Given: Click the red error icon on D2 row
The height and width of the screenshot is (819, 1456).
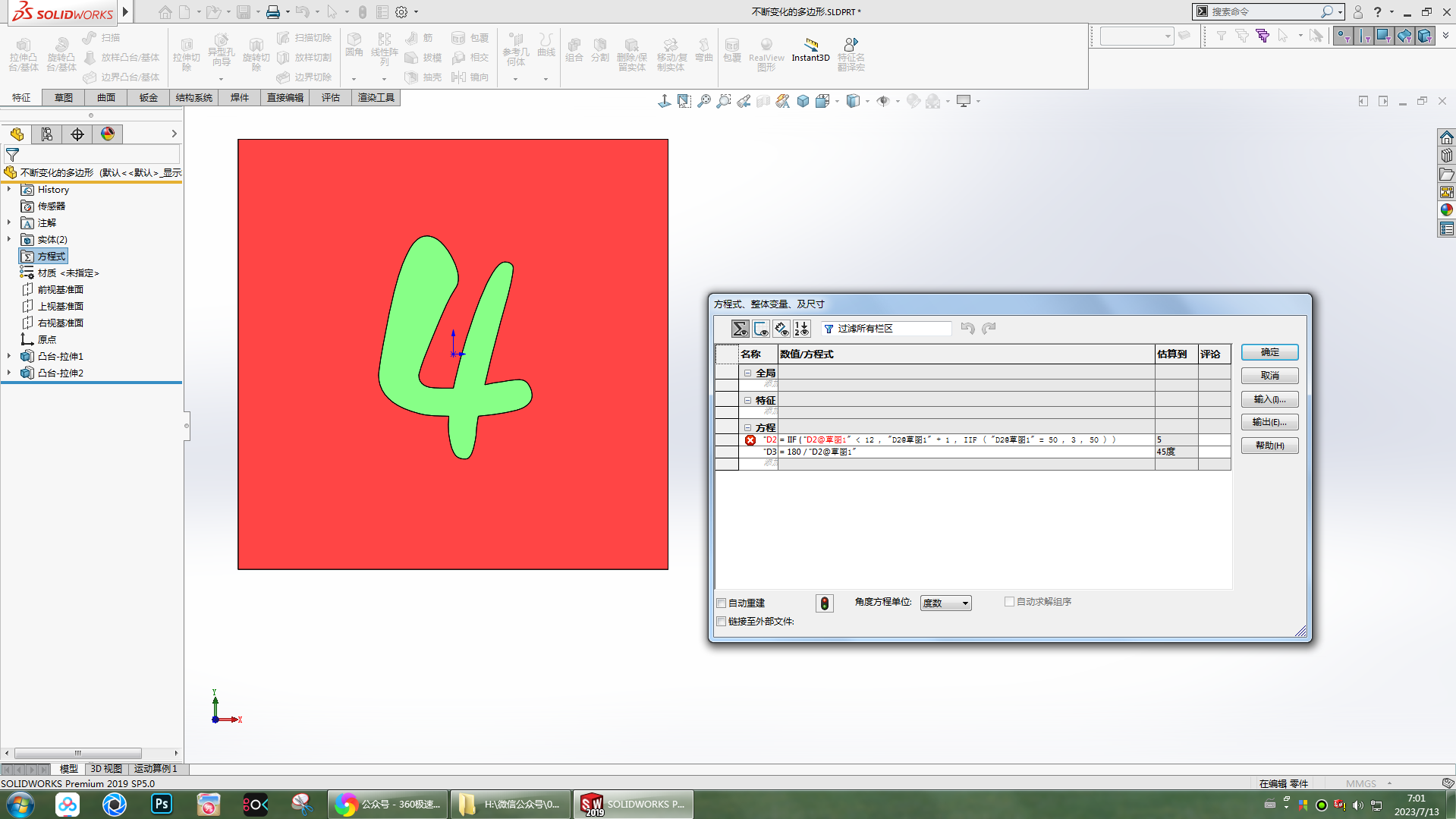Looking at the screenshot, I should tap(750, 440).
